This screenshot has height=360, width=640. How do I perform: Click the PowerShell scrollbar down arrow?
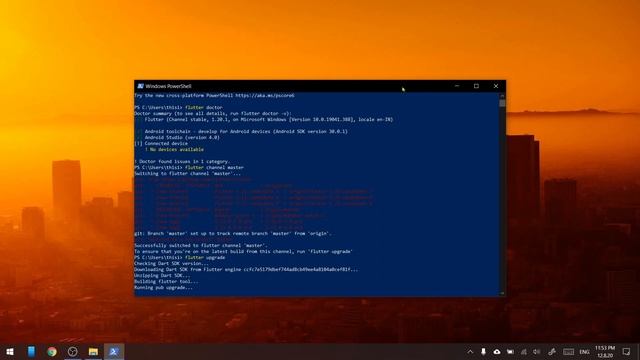(502, 293)
